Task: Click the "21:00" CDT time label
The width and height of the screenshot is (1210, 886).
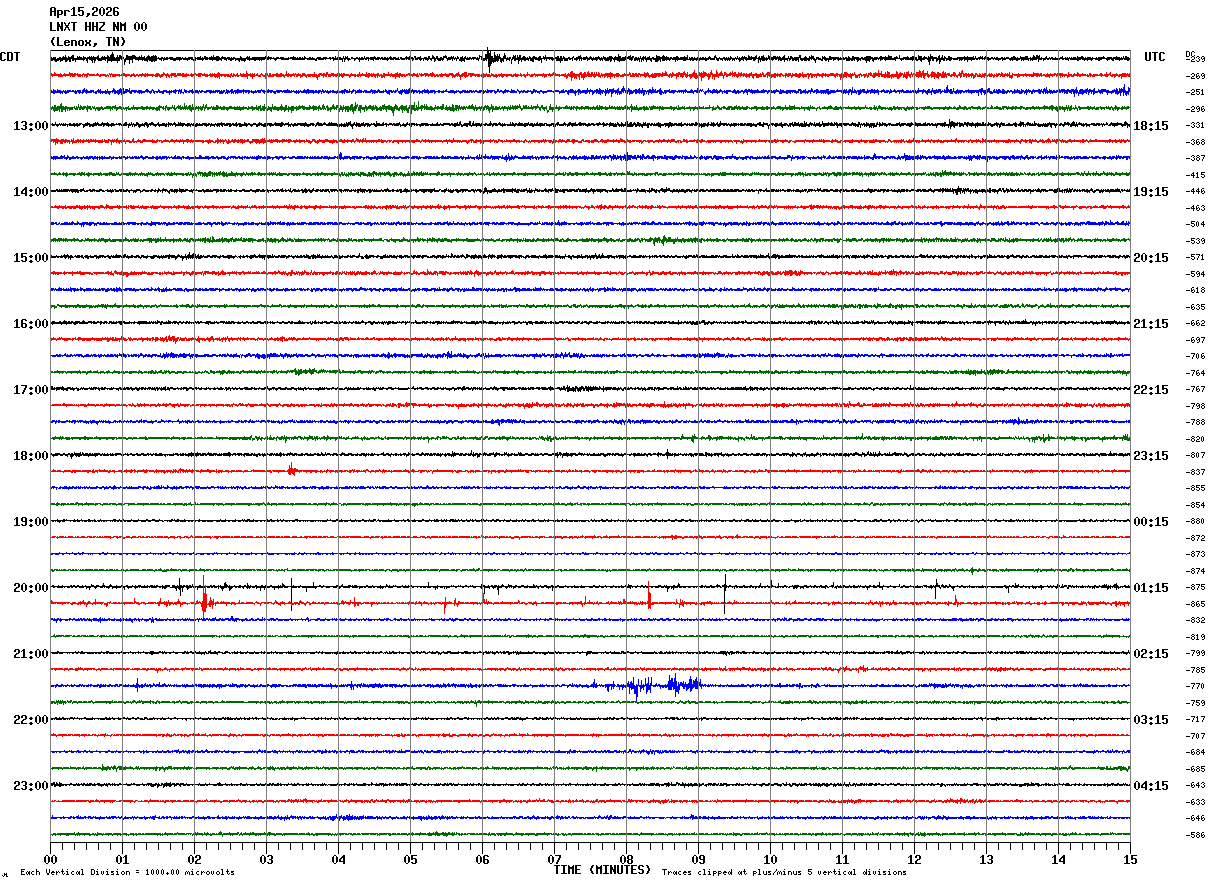Action: [x=31, y=654]
